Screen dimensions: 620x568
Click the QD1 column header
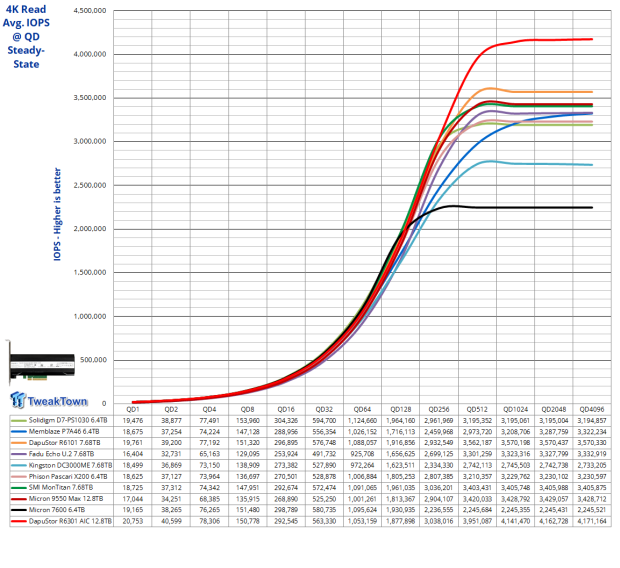coord(131,411)
